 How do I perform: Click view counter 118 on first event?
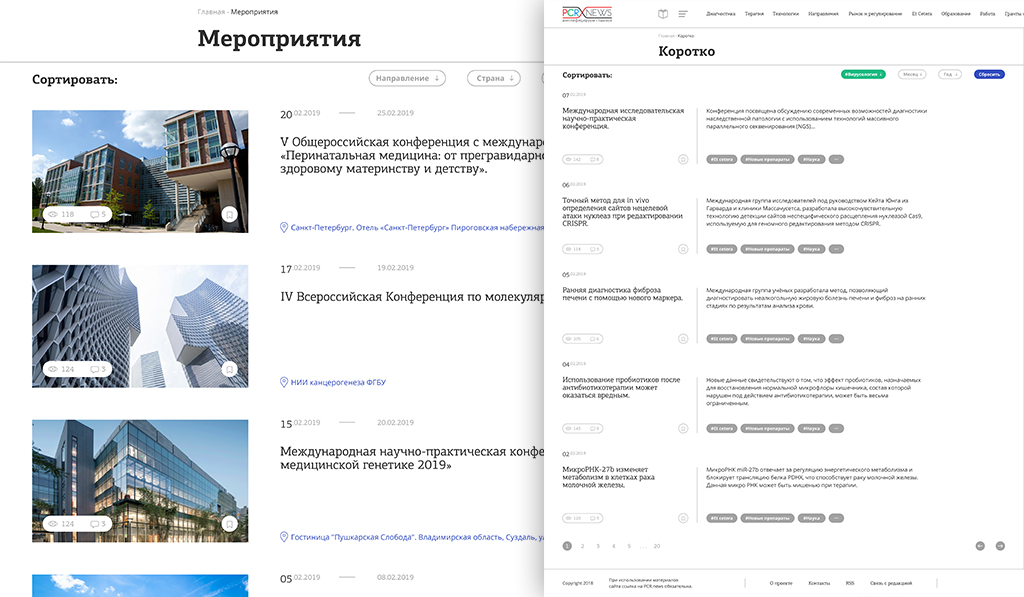click(62, 214)
